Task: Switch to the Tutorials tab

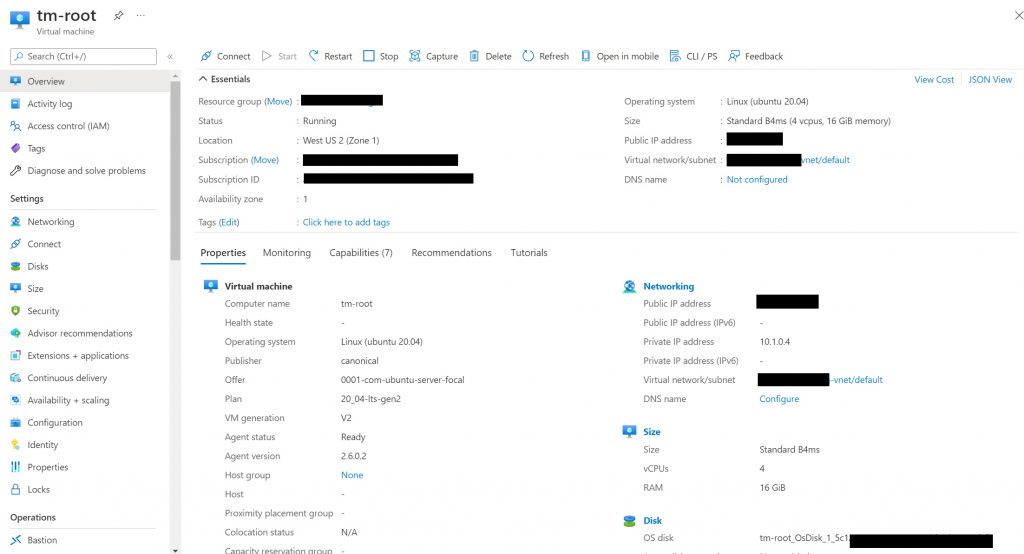Action: [529, 253]
